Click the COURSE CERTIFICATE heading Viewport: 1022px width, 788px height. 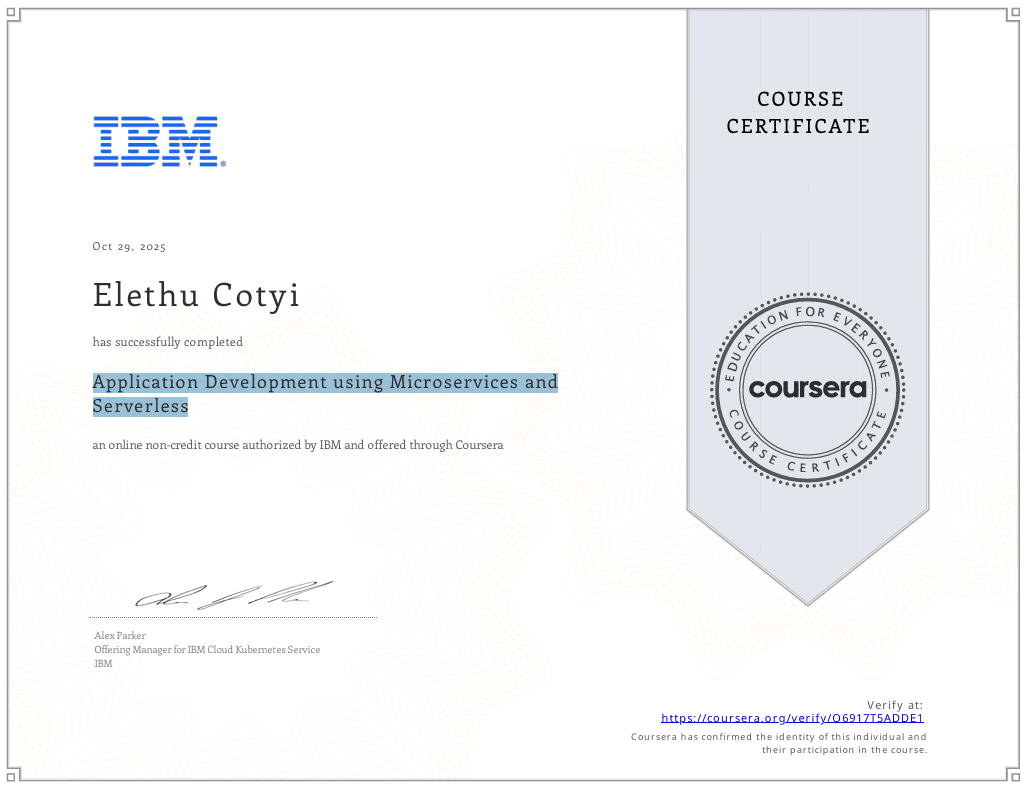[798, 113]
